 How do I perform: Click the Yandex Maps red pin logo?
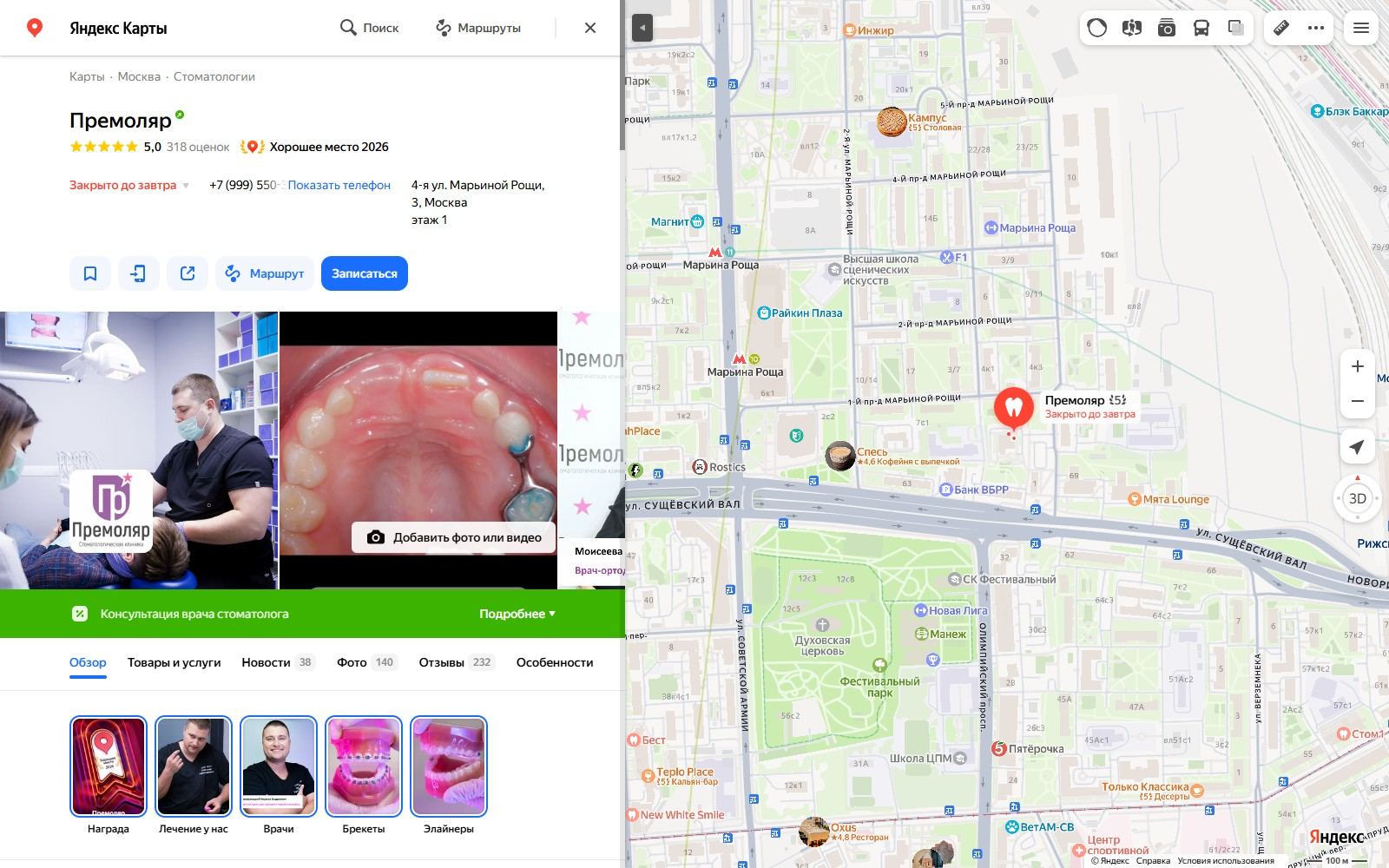point(35,28)
